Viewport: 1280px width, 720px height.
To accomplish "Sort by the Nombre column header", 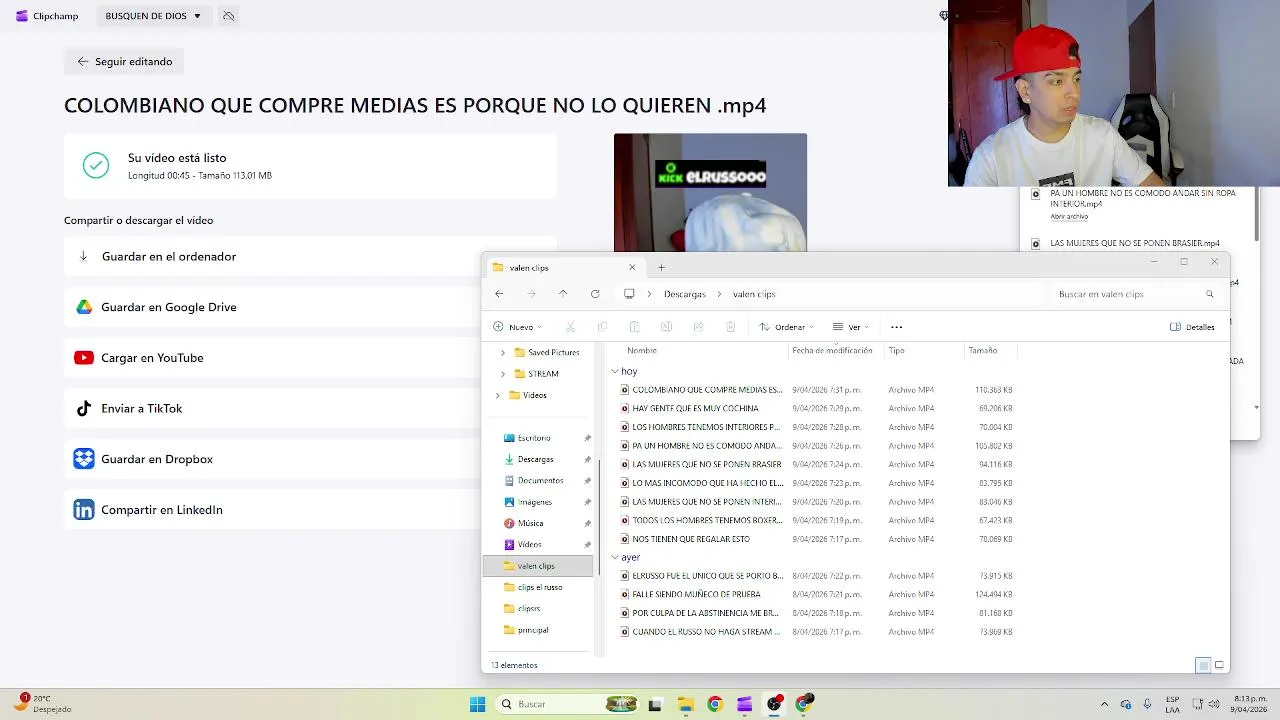I will (x=642, y=350).
